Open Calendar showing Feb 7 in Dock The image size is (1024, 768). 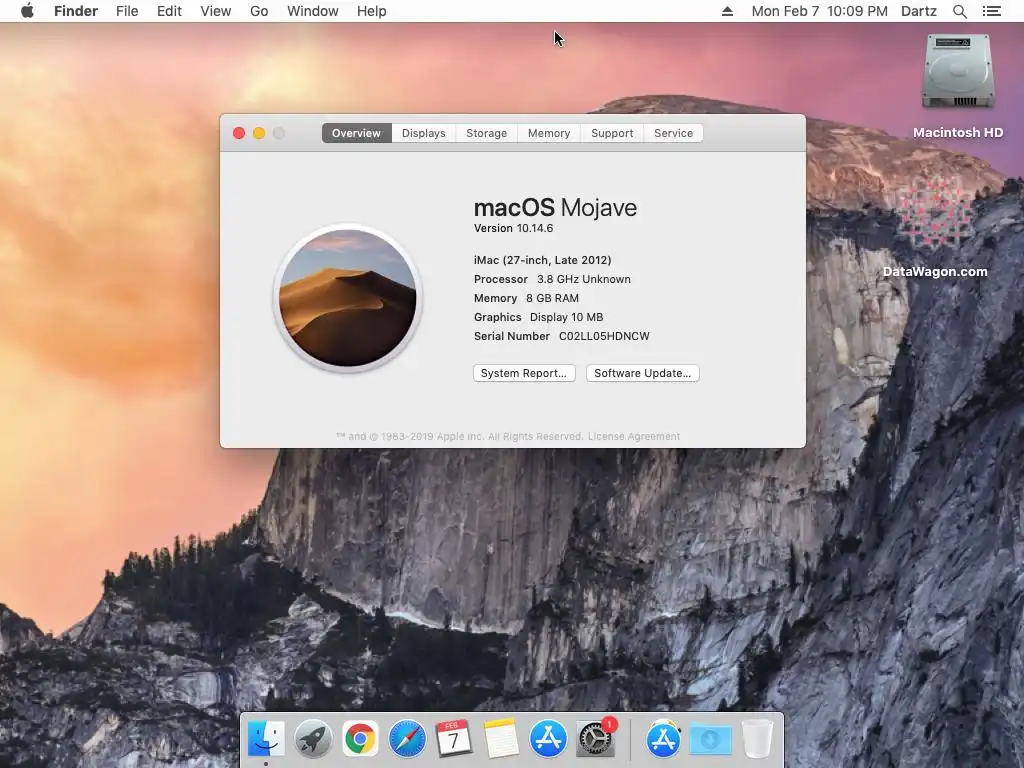(454, 739)
